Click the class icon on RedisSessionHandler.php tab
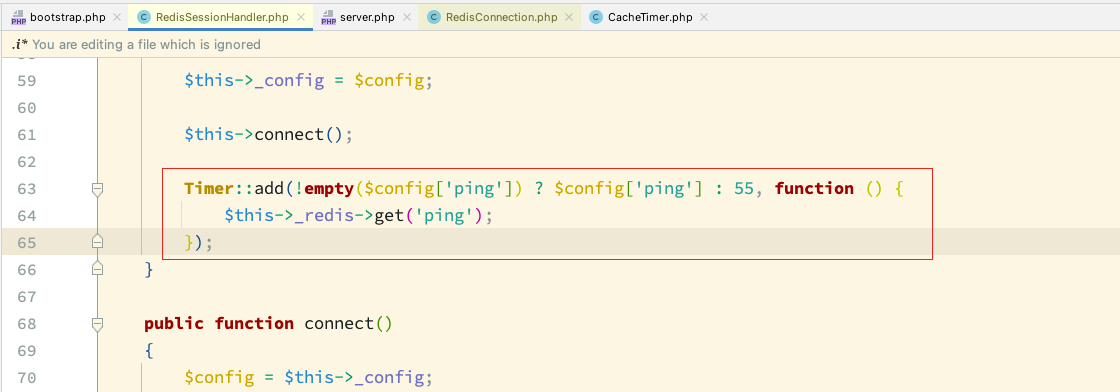This screenshot has height=392, width=1120. tap(144, 17)
